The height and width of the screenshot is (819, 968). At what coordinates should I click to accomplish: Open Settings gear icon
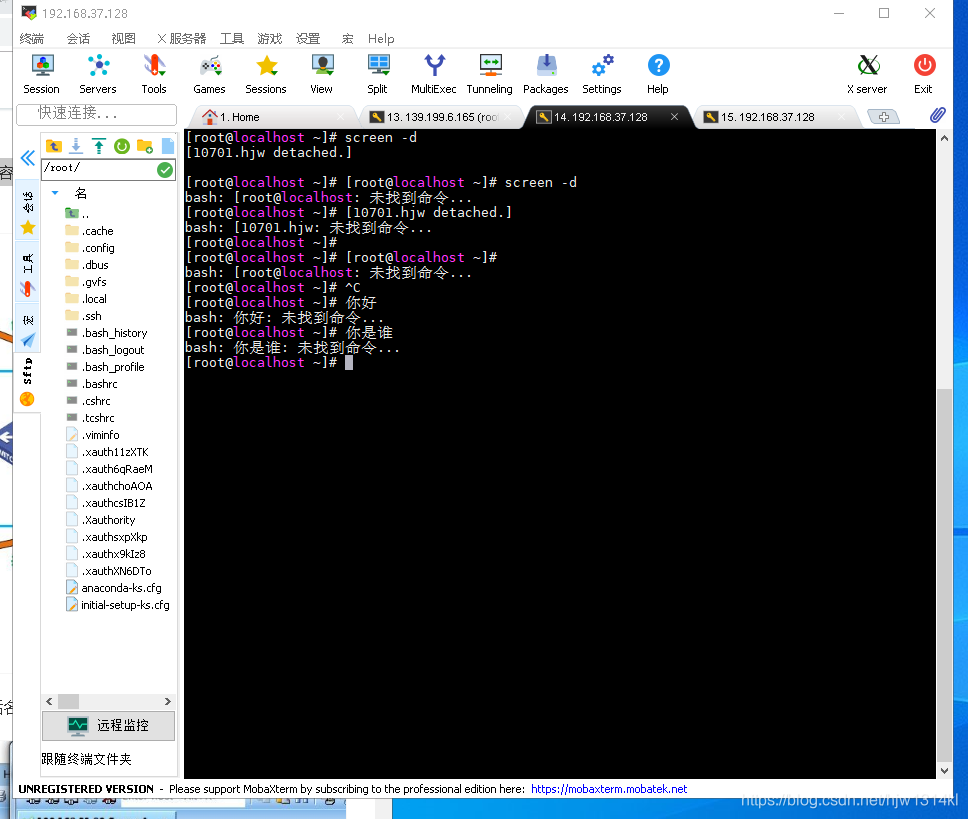click(602, 75)
